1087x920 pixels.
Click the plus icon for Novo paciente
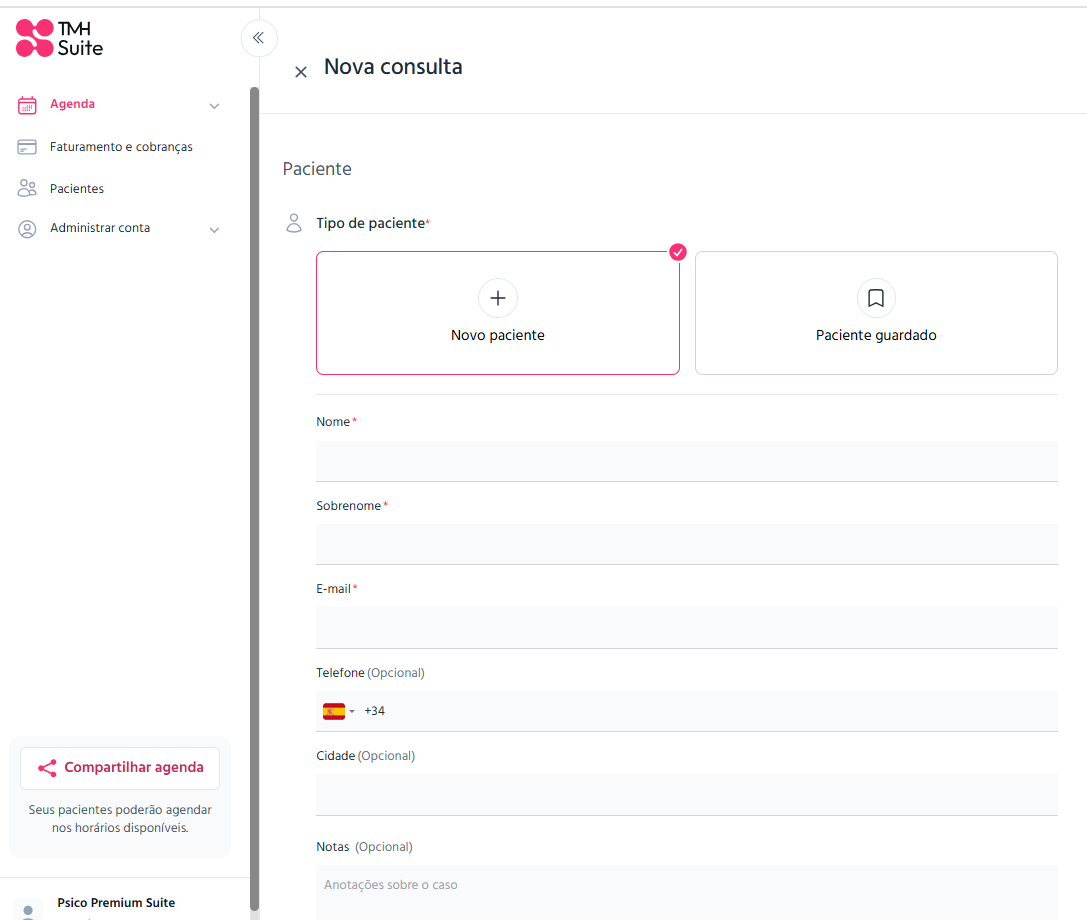pyautogui.click(x=497, y=298)
